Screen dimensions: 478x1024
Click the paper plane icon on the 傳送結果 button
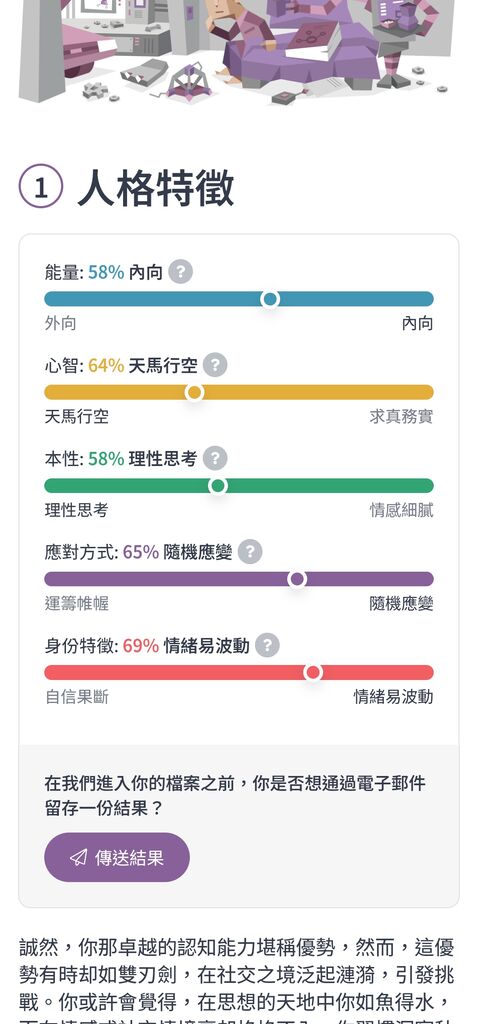pos(78,857)
